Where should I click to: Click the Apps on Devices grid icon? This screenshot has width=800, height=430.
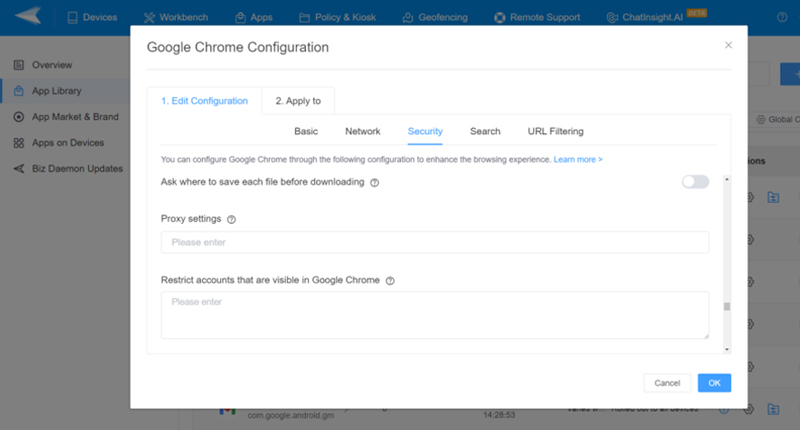pyautogui.click(x=19, y=143)
